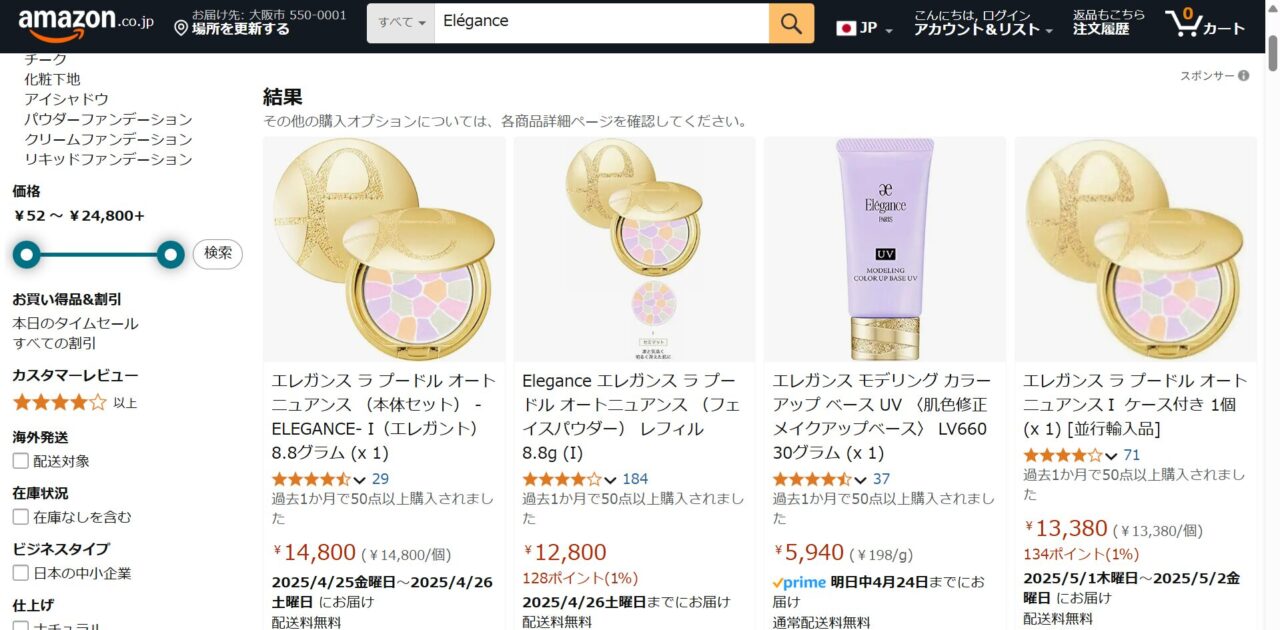This screenshot has height=630, width=1280.
Task: Click the search box containing Elégance
Action: 602,23
